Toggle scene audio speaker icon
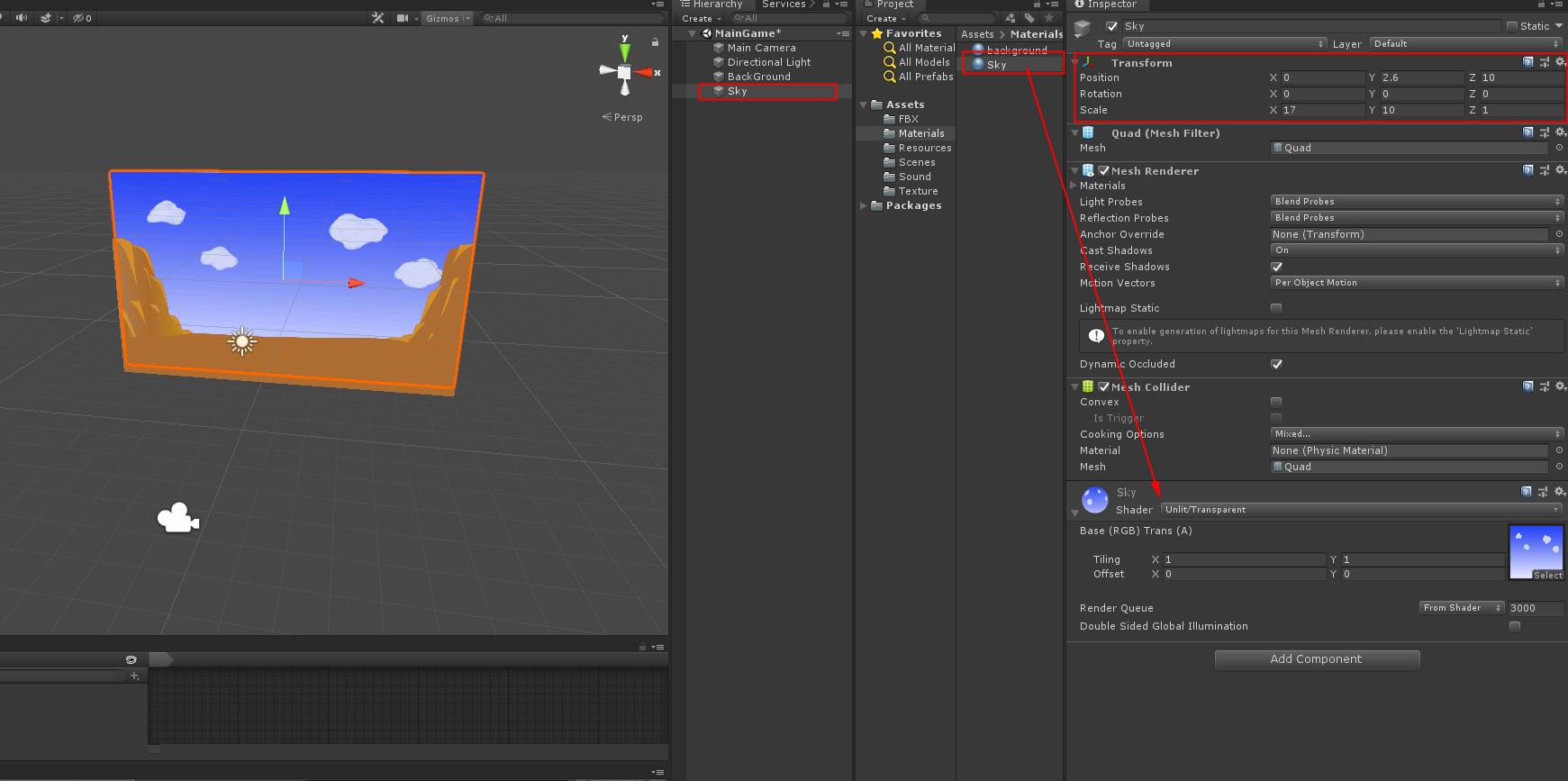Screen dimensions: 1568x781 [22, 17]
